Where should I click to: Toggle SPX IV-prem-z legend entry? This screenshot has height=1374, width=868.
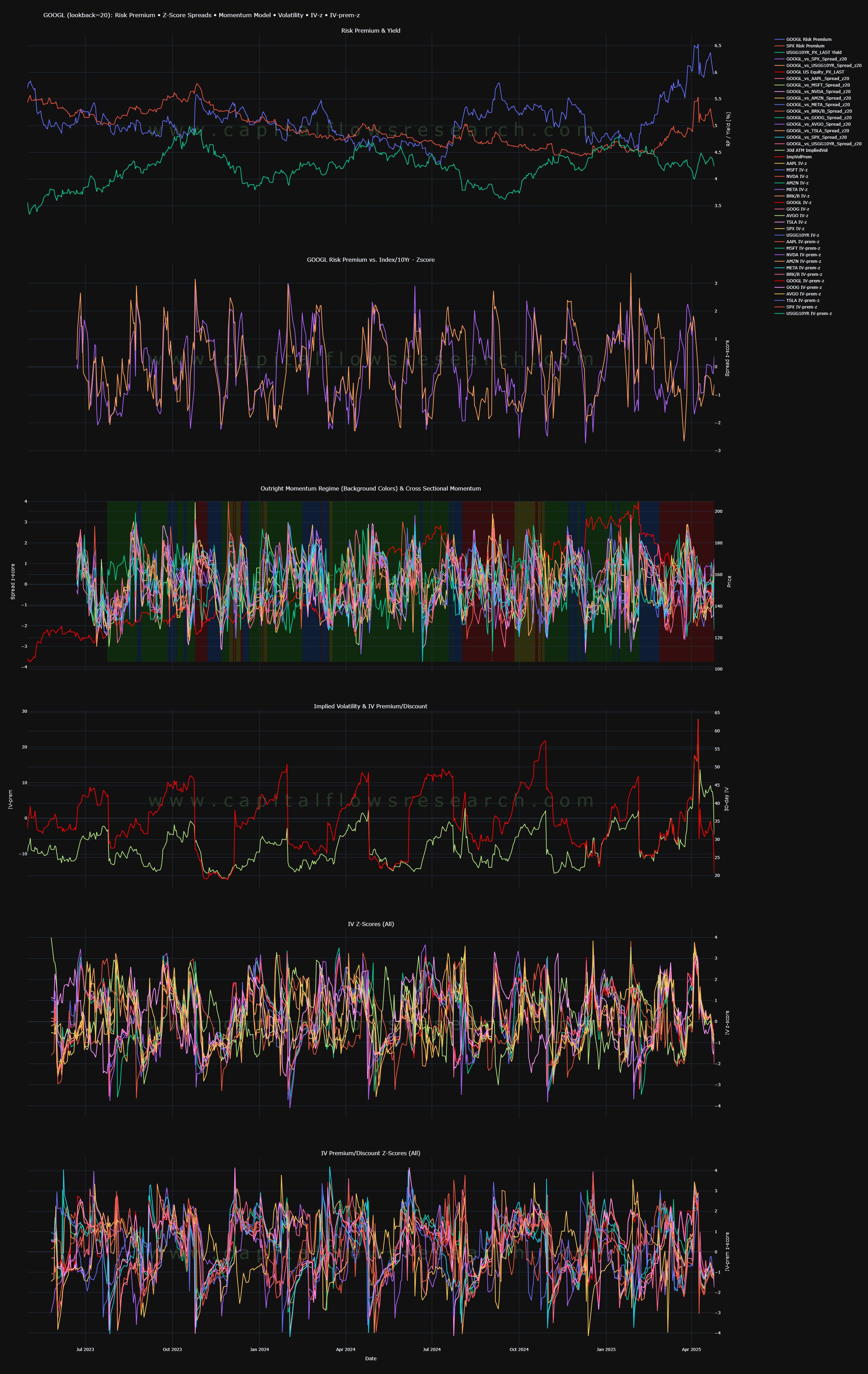click(x=796, y=307)
